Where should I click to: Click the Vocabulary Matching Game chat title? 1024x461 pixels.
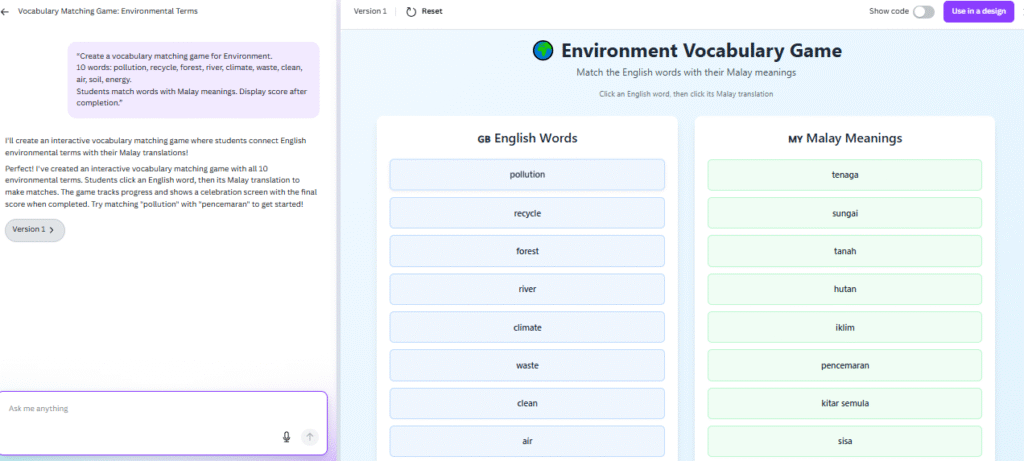pos(108,12)
